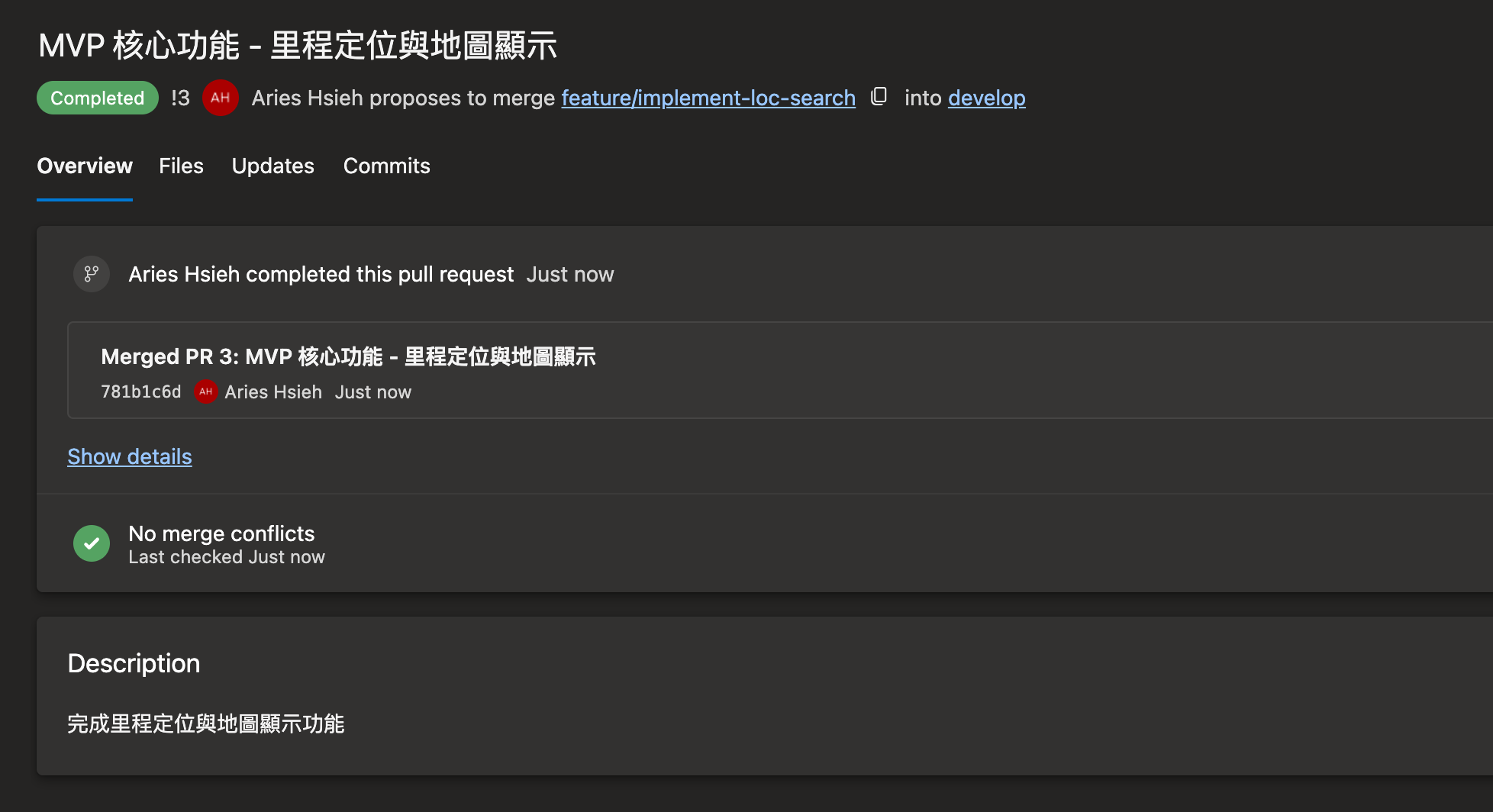View the Commits tab

386,166
